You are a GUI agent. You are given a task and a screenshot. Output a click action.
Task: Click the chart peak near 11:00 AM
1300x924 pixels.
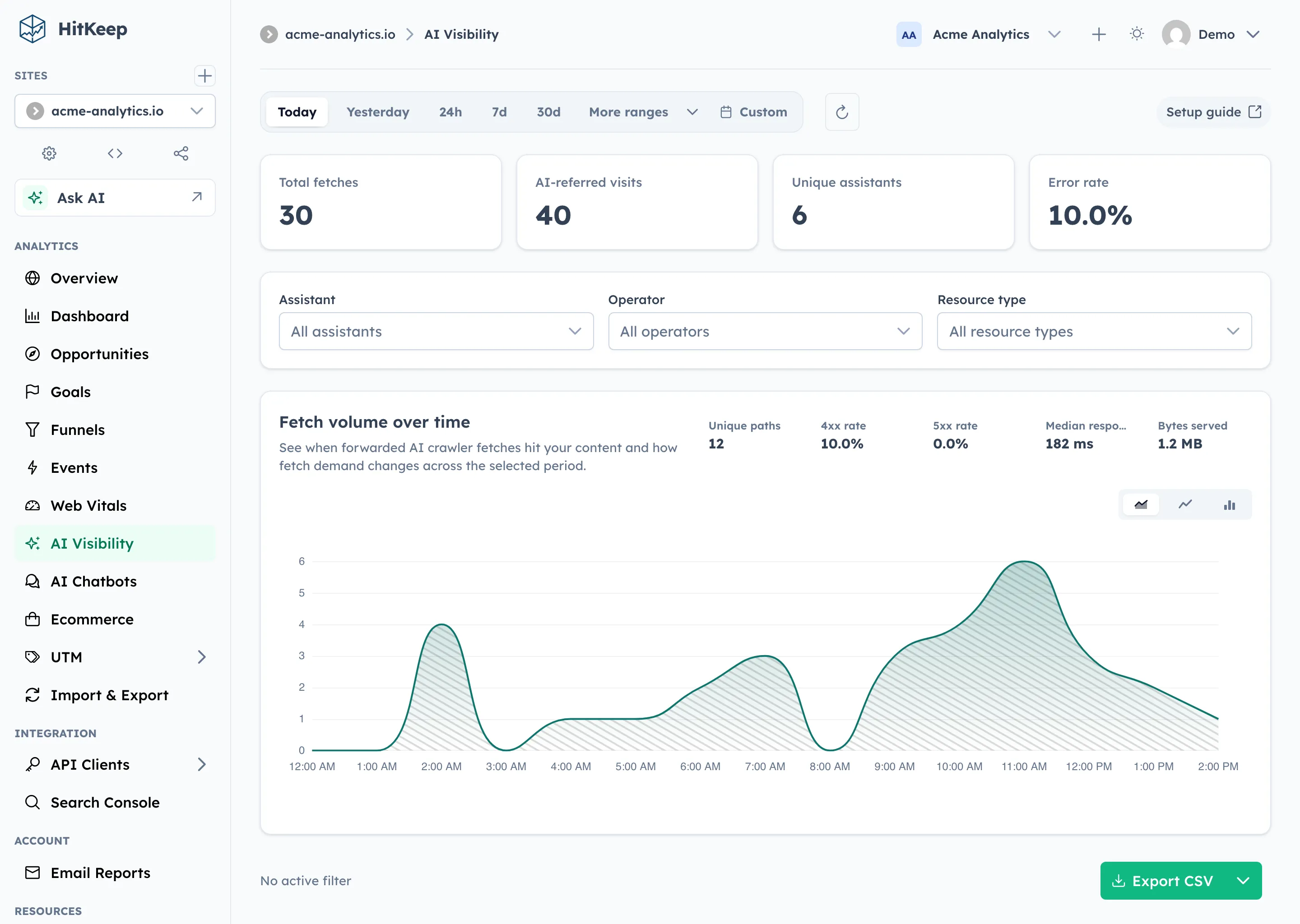click(x=1024, y=562)
